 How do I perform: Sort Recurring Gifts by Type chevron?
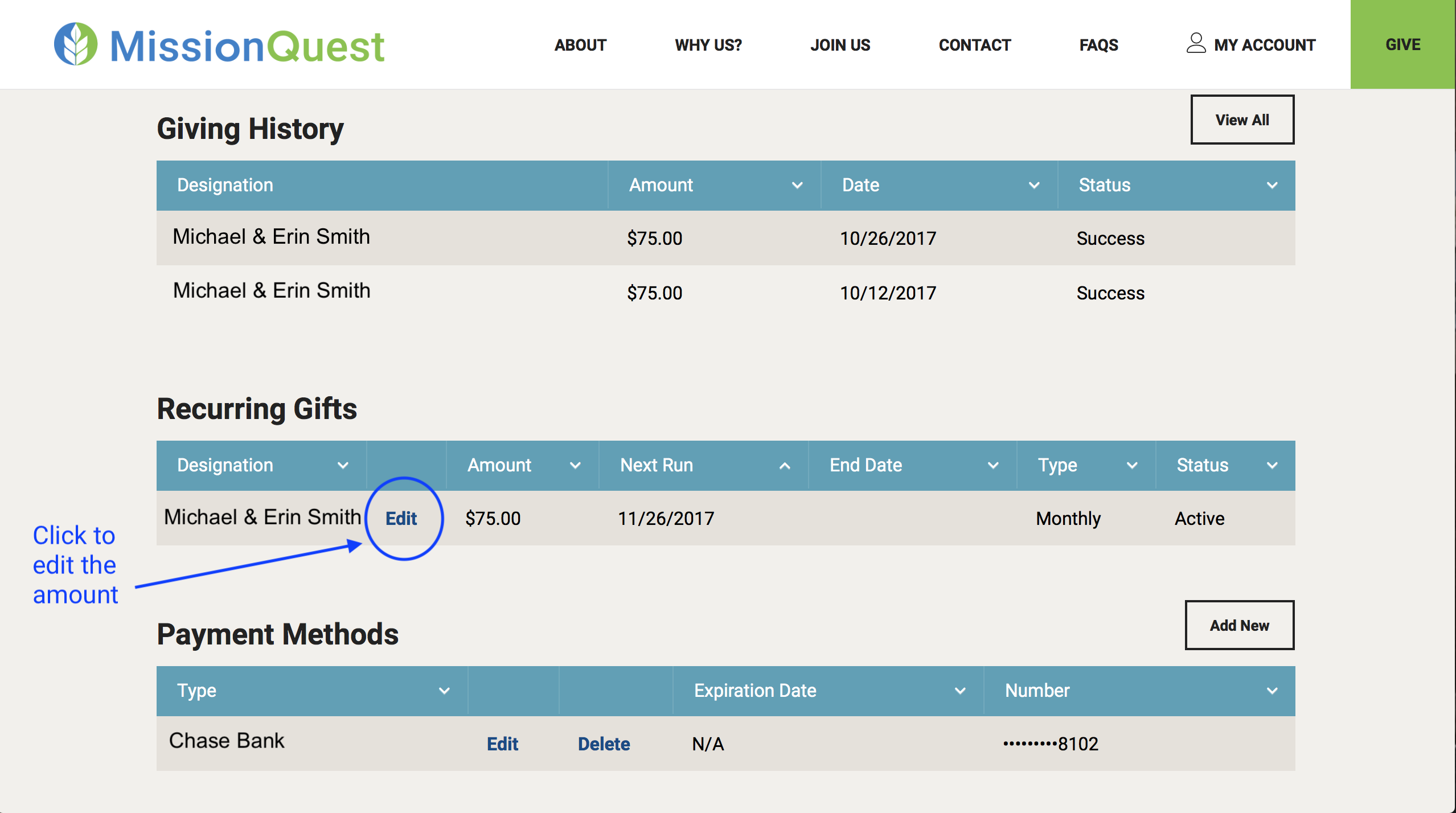[x=1132, y=466]
